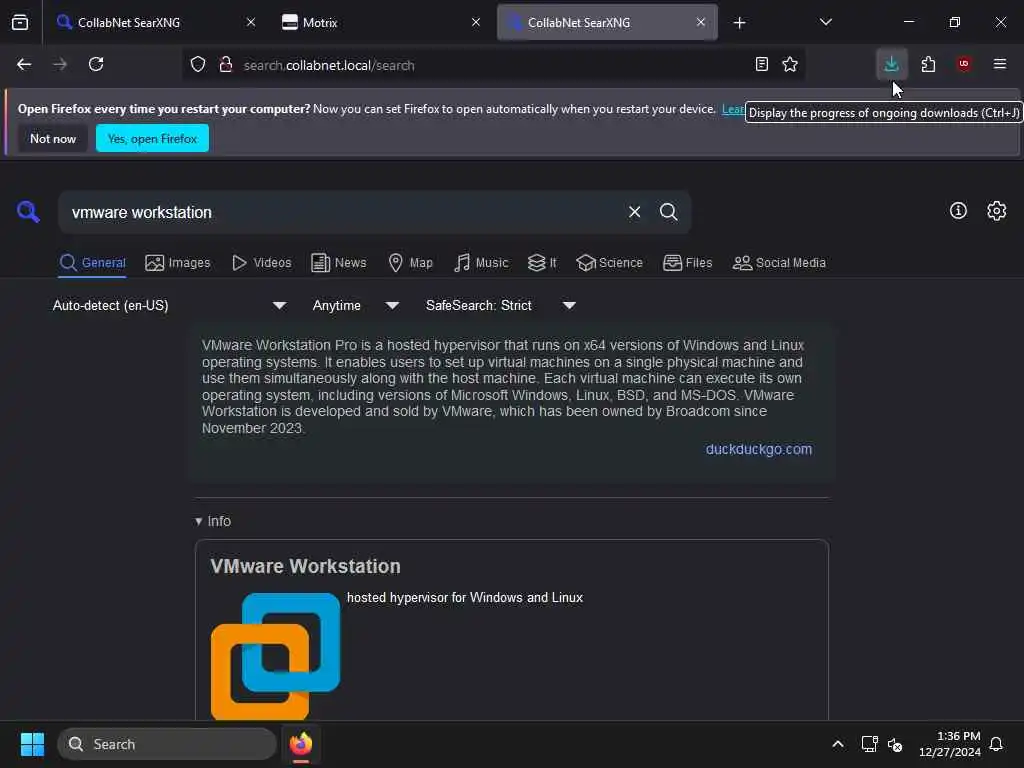The image size is (1024, 768).
Task: Switch to the Music category
Action: point(481,263)
